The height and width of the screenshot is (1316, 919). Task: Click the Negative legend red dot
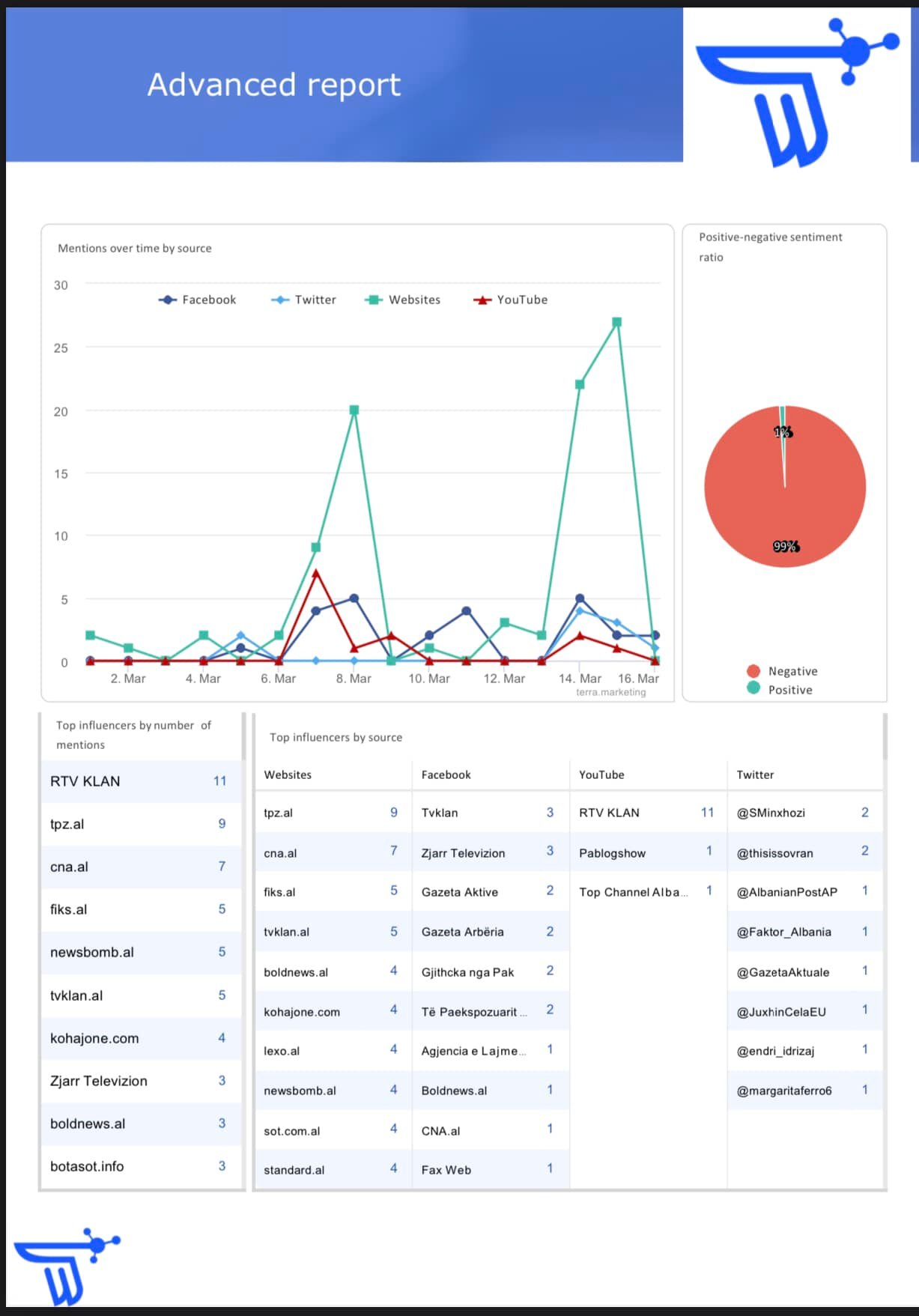click(x=753, y=671)
